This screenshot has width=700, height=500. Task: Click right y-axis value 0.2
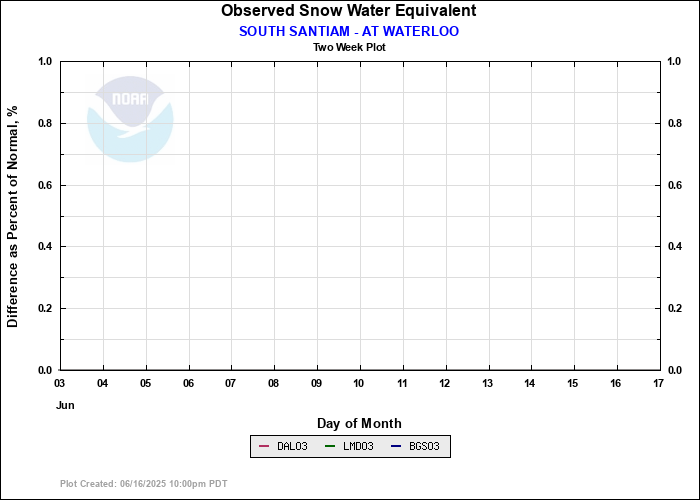[x=675, y=308]
